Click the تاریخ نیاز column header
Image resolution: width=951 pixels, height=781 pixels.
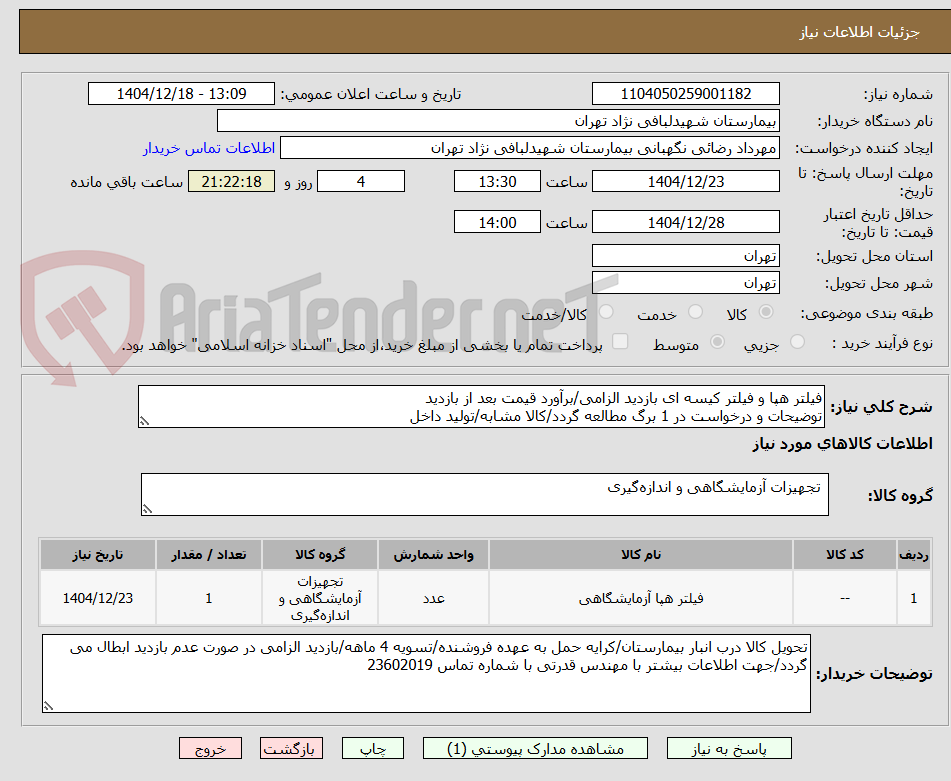pyautogui.click(x=98, y=555)
